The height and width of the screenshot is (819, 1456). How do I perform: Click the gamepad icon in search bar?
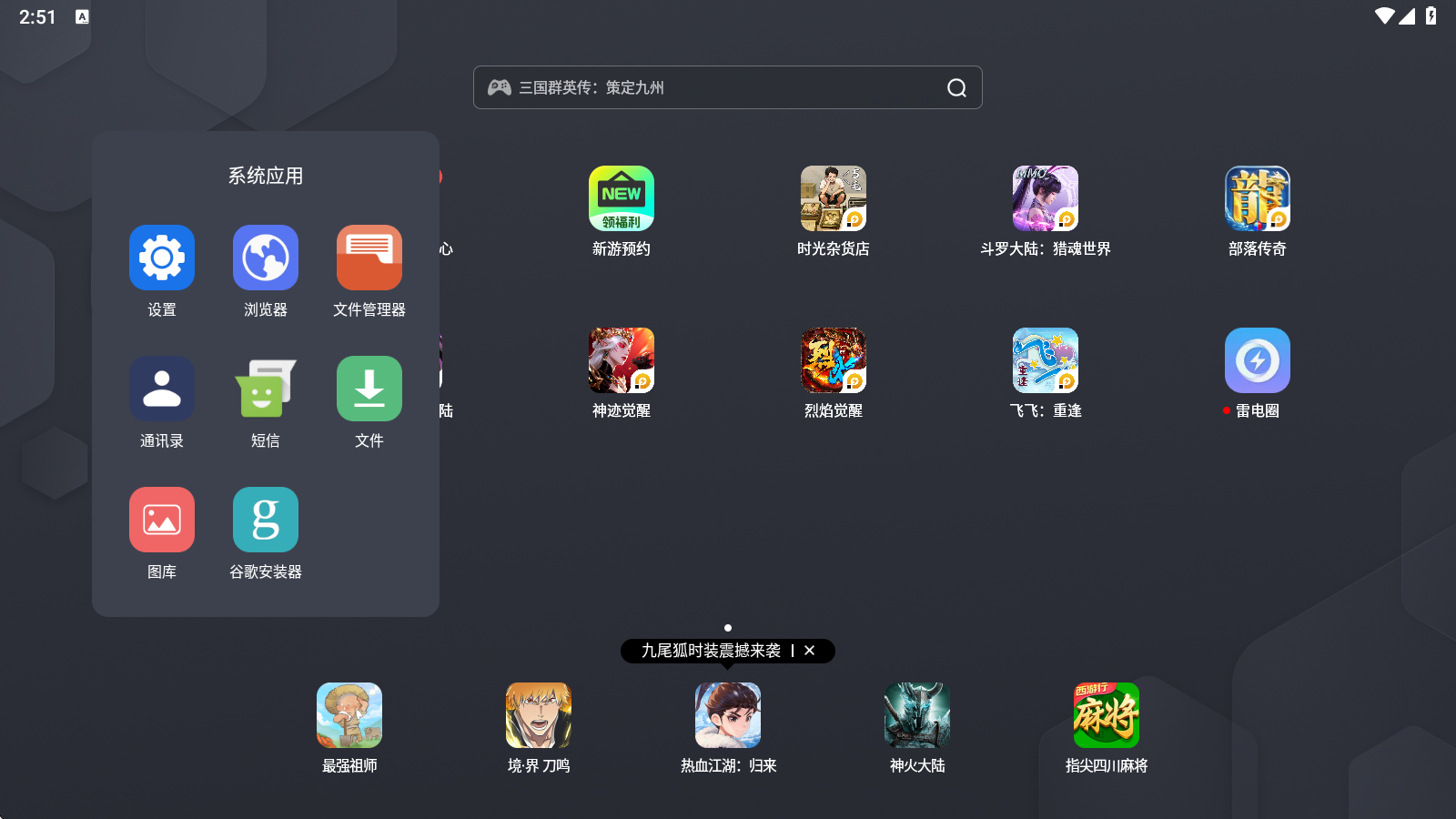[x=500, y=87]
